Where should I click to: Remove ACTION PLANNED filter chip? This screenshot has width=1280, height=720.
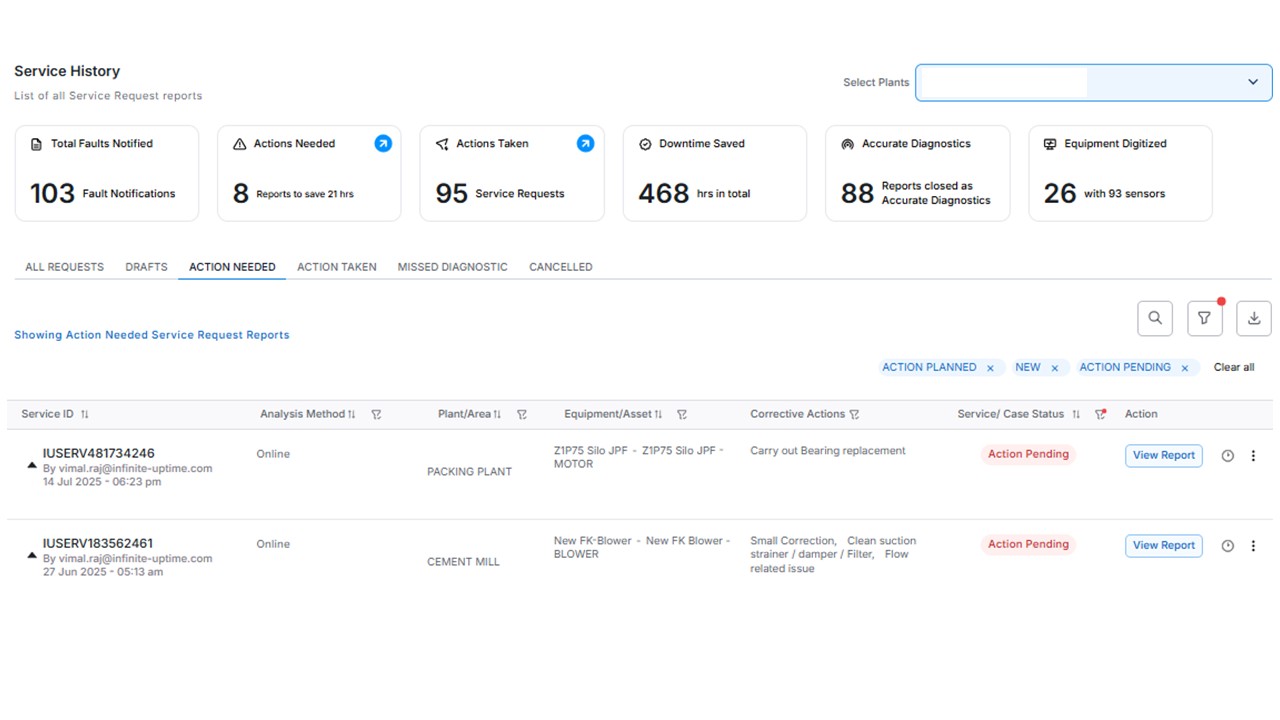pyautogui.click(x=990, y=368)
